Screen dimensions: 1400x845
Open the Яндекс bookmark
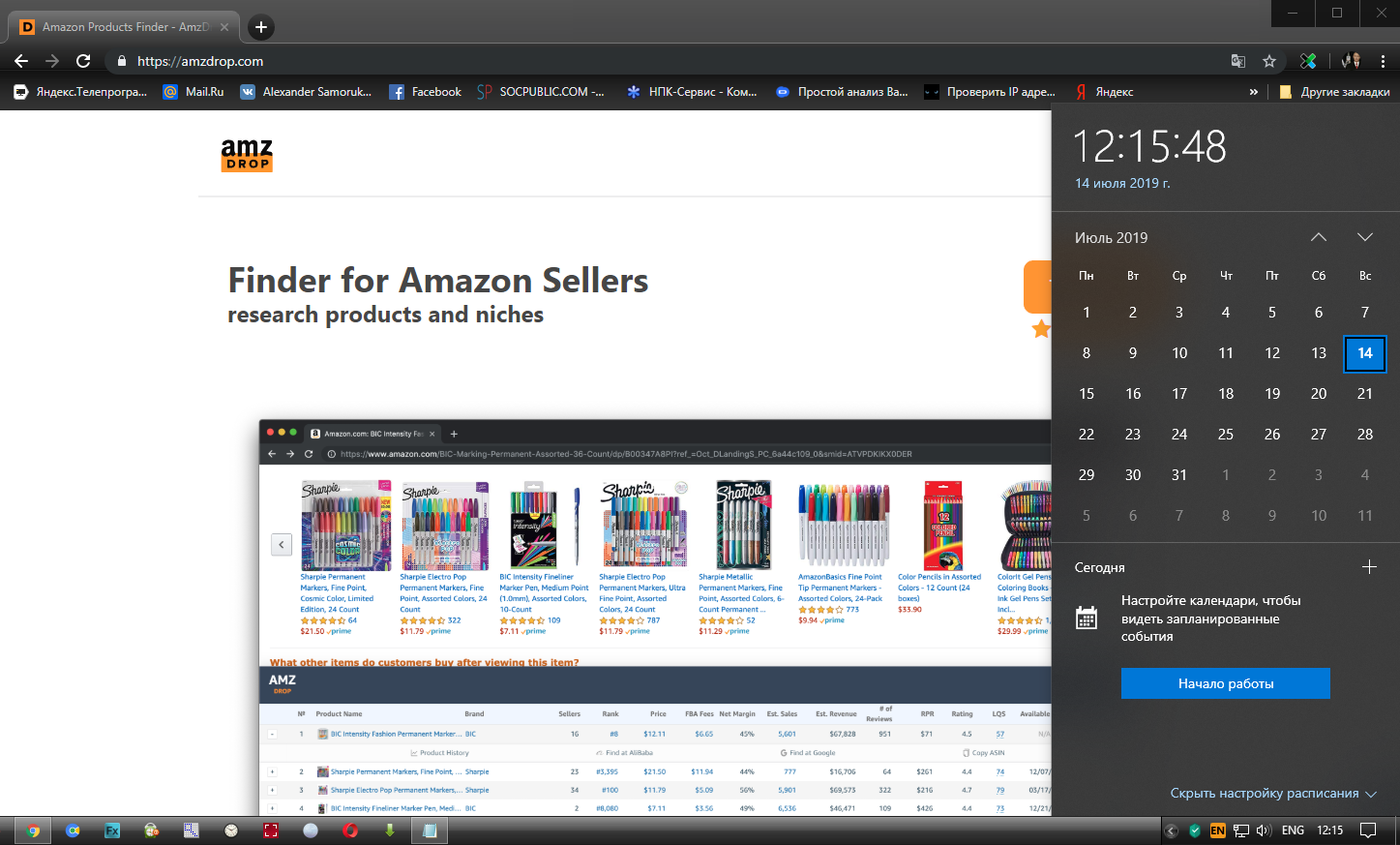pos(1104,92)
